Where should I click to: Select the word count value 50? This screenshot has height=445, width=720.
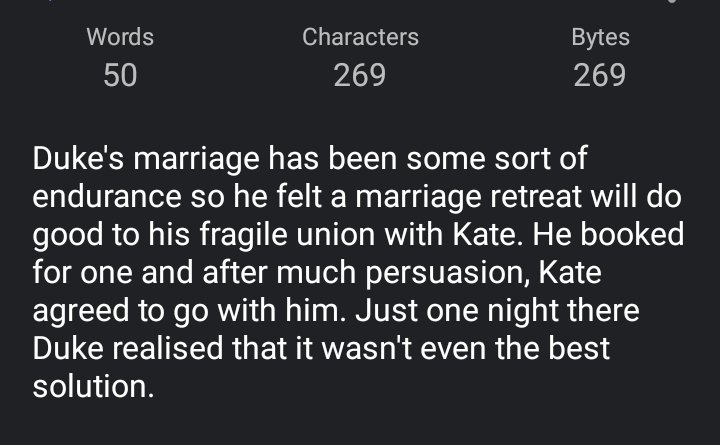click(120, 75)
